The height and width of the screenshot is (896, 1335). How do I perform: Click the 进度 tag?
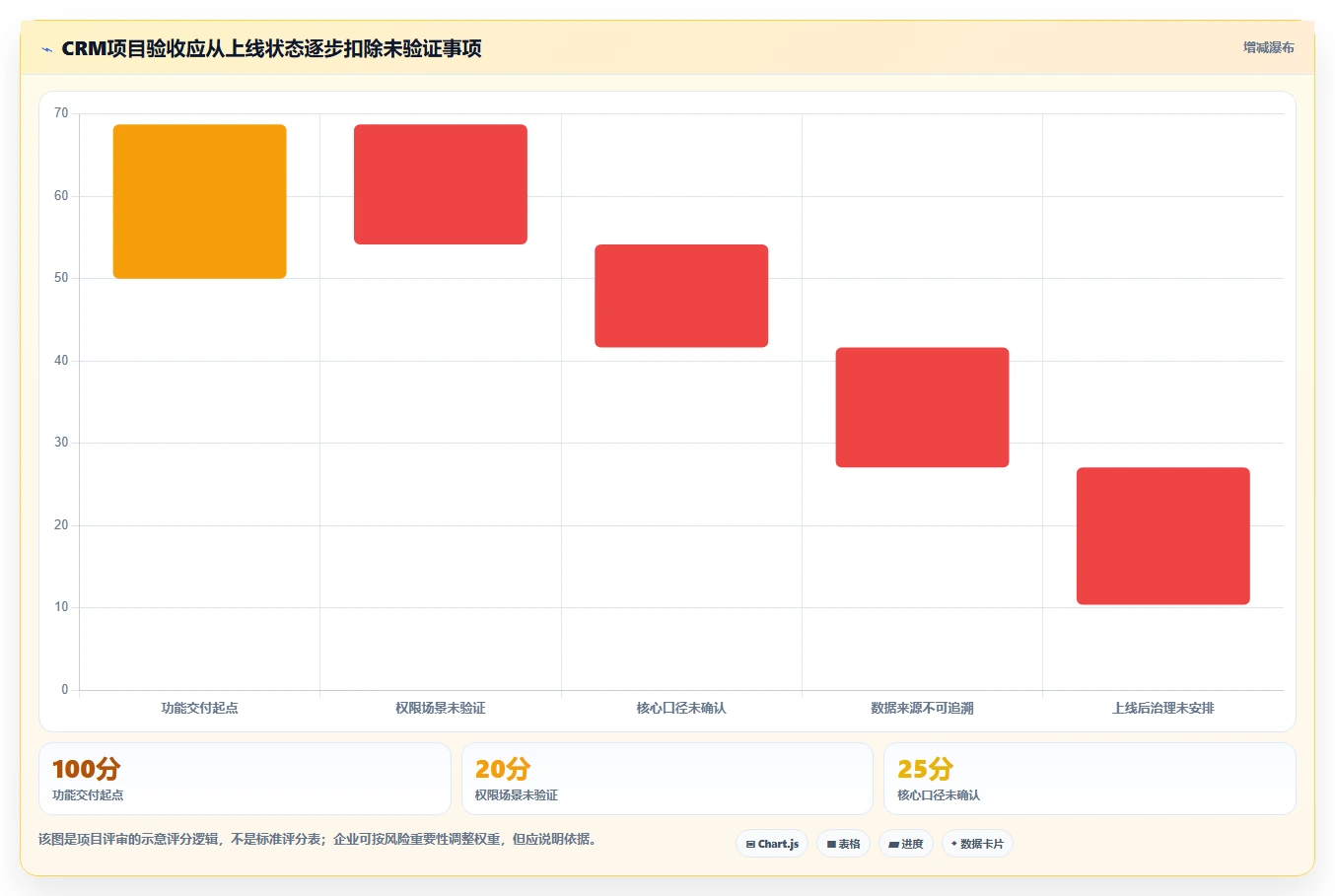905,844
